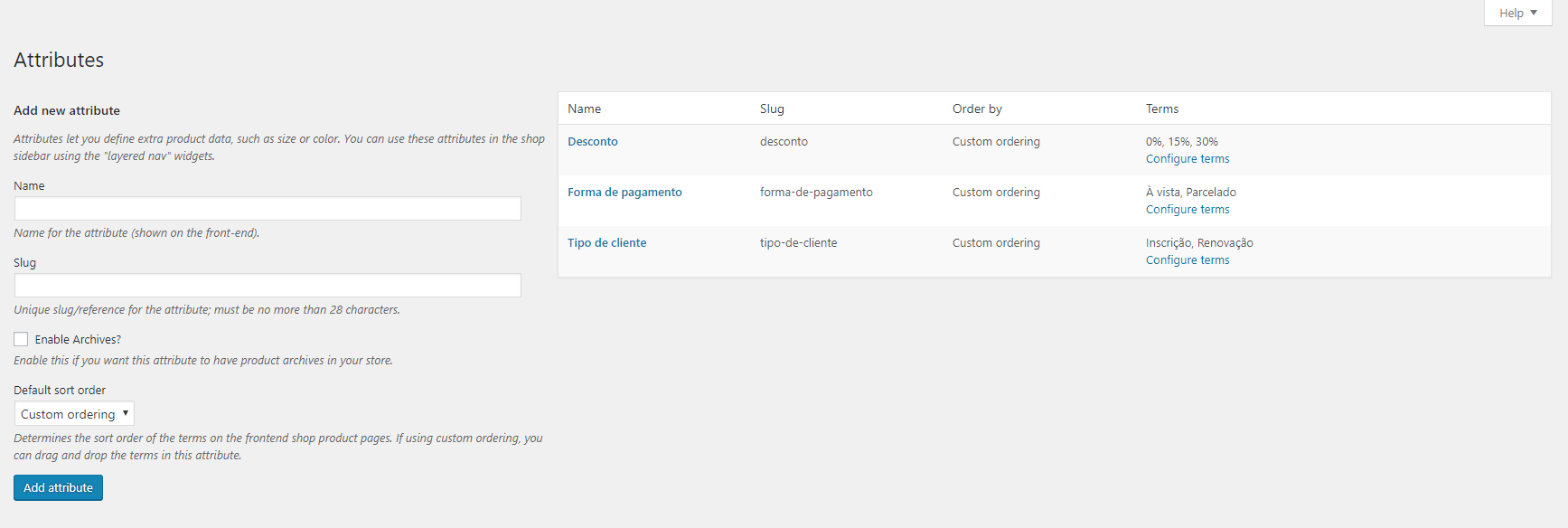Click the Order by column header

977,108
